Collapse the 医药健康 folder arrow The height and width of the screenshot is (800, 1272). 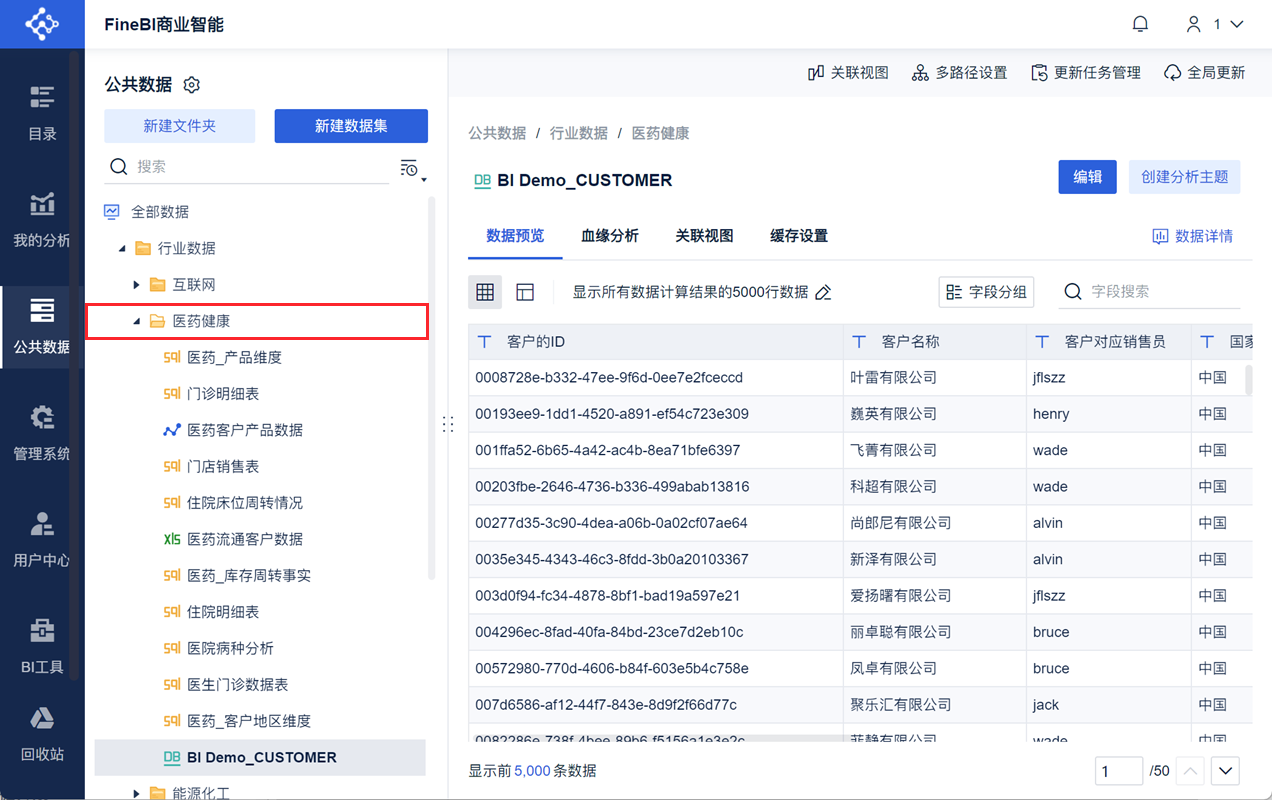[136, 321]
